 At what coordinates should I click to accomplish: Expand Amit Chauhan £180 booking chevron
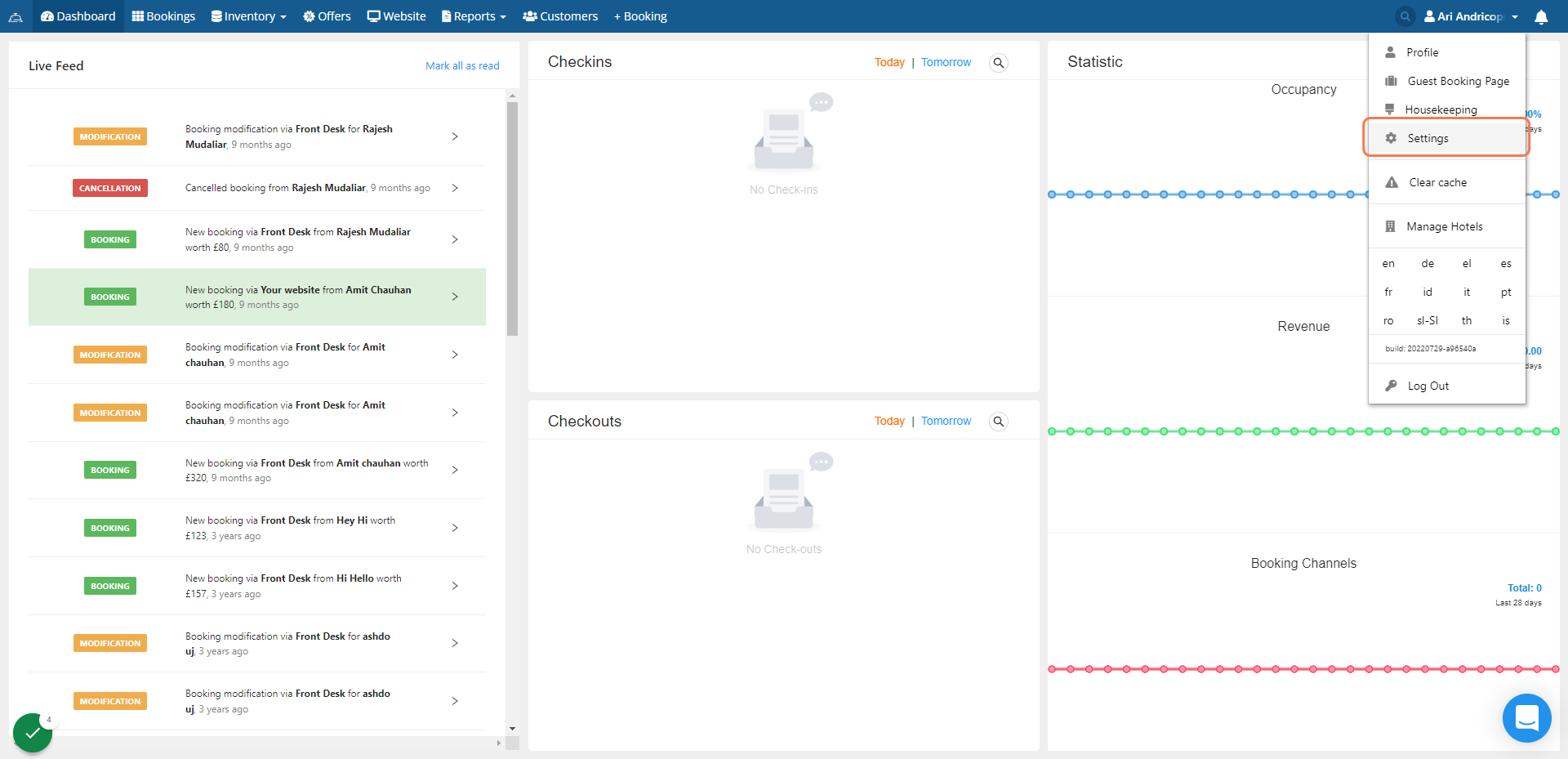(x=455, y=297)
